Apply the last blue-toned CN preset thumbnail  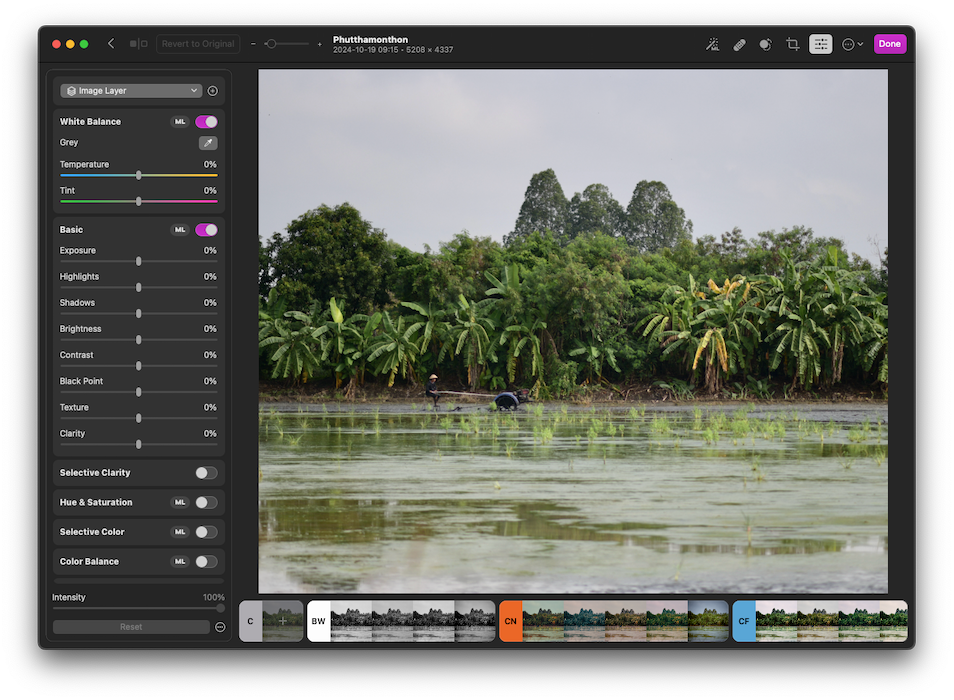pyautogui.click(x=708, y=621)
